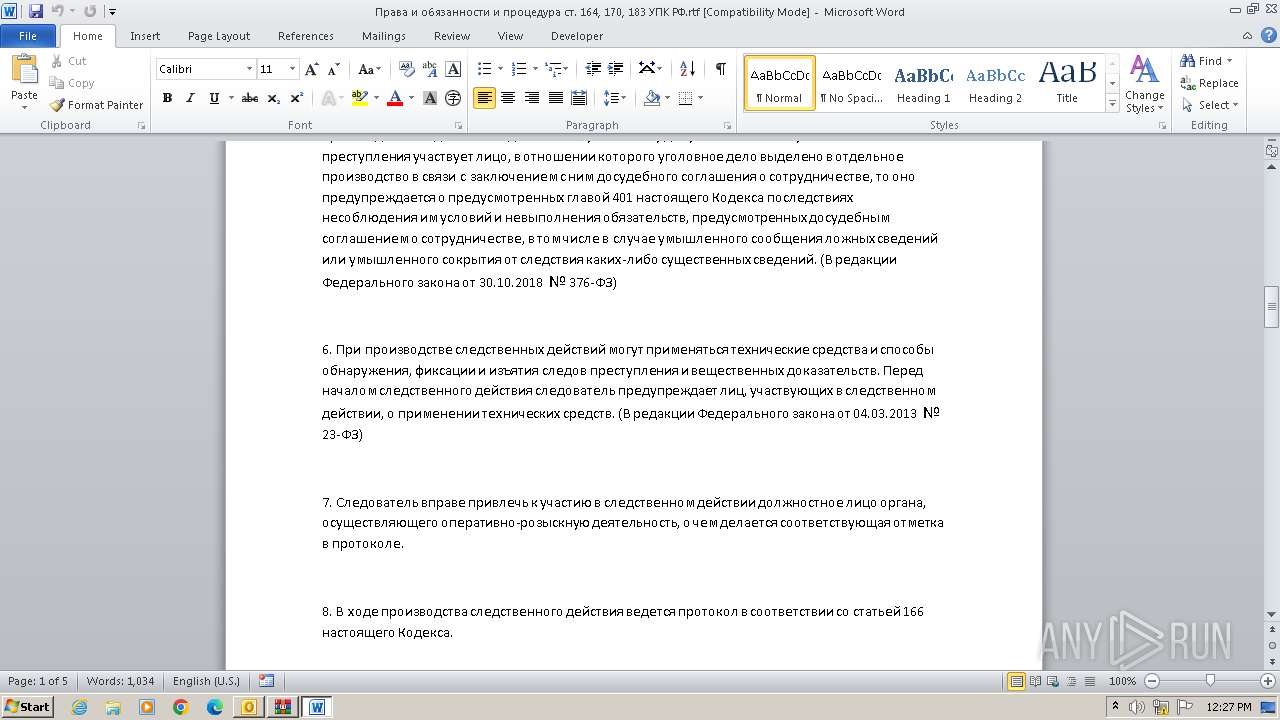1280x720 pixels.
Task: Increase paragraph indent
Action: coord(617,69)
